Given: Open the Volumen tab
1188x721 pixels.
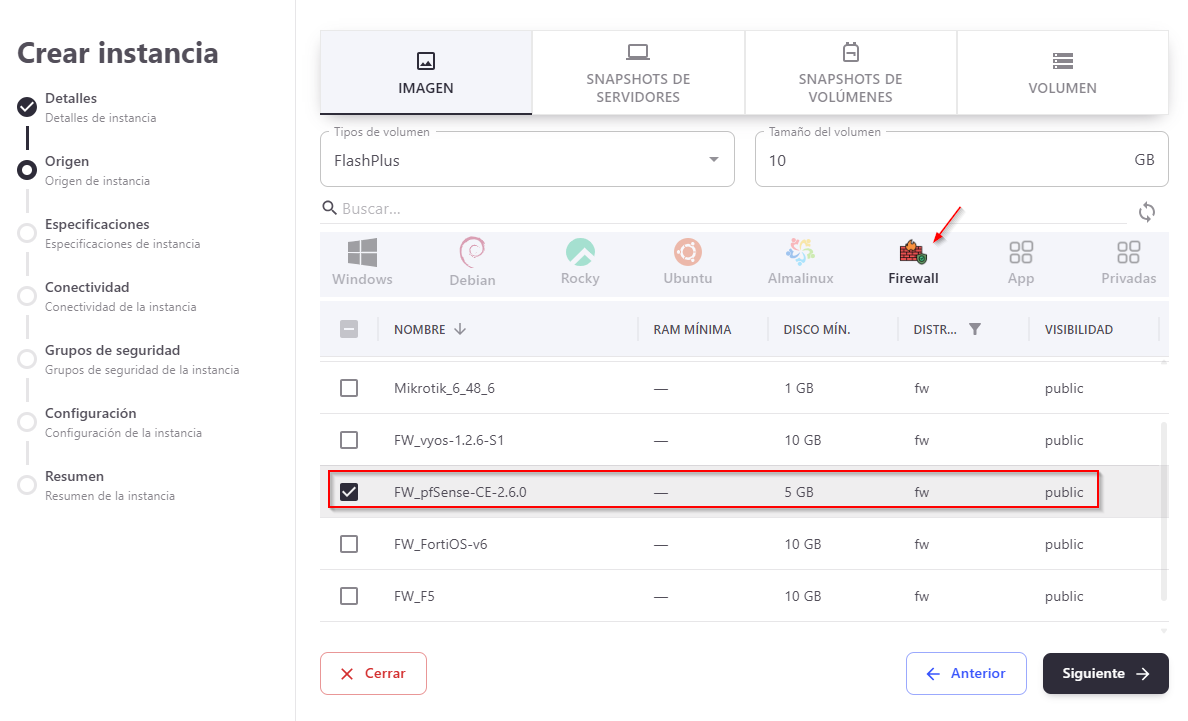Looking at the screenshot, I should [x=1062, y=72].
